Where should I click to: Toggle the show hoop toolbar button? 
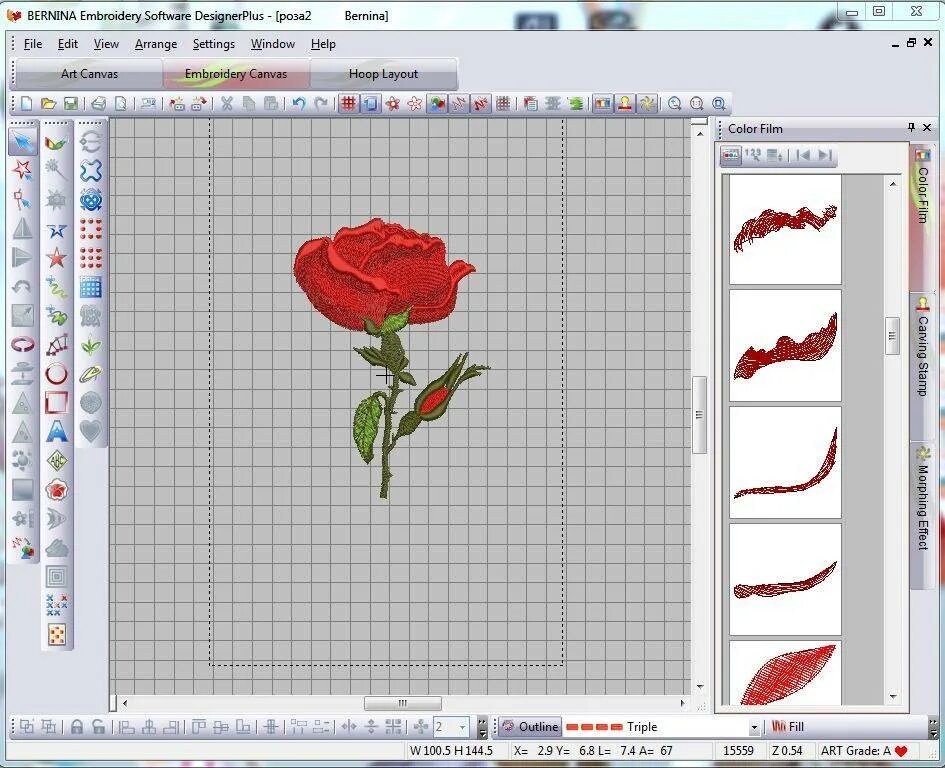371,104
